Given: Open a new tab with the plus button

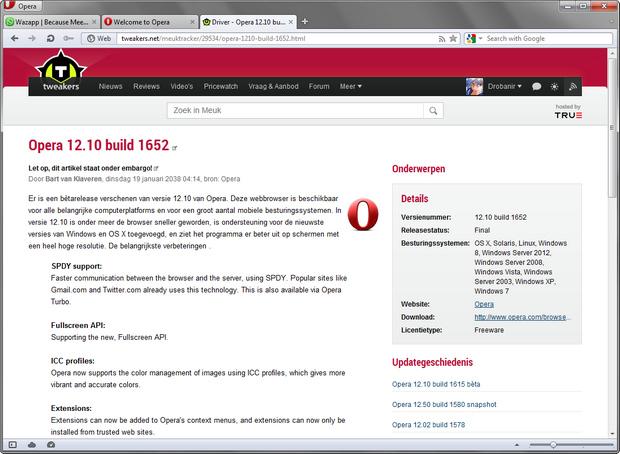Looking at the screenshot, I should point(305,22).
